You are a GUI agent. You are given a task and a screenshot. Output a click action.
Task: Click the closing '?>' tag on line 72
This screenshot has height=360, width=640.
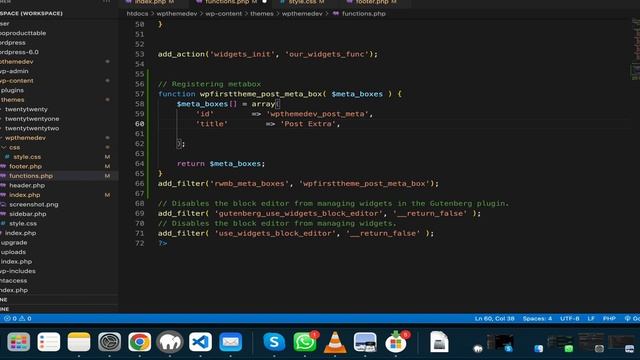coord(162,243)
